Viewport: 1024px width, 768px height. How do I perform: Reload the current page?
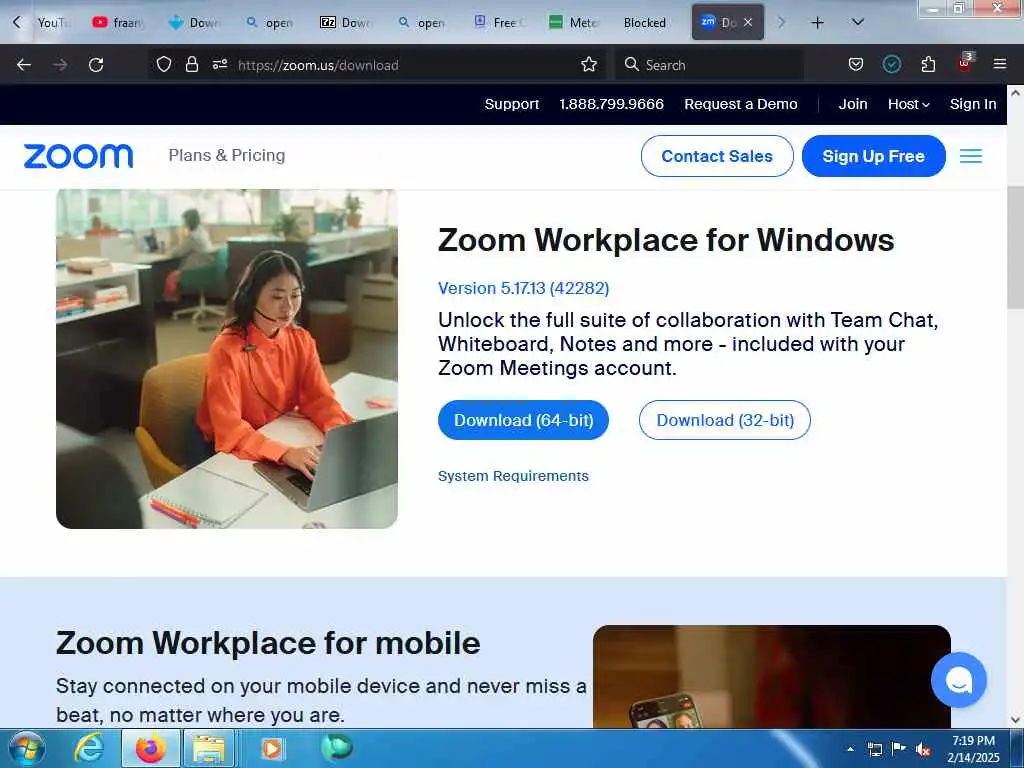pos(96,65)
